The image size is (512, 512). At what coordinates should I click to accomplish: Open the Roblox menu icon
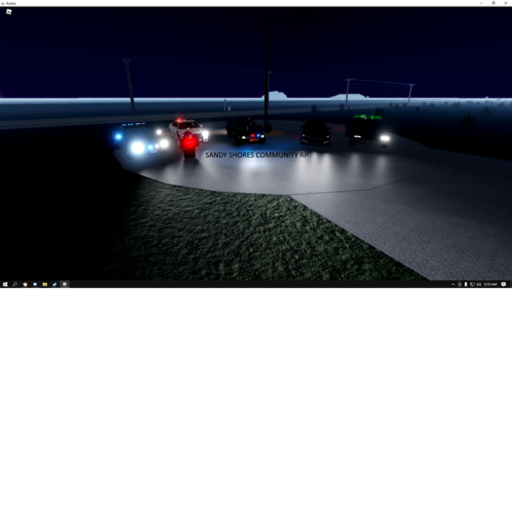point(9,12)
